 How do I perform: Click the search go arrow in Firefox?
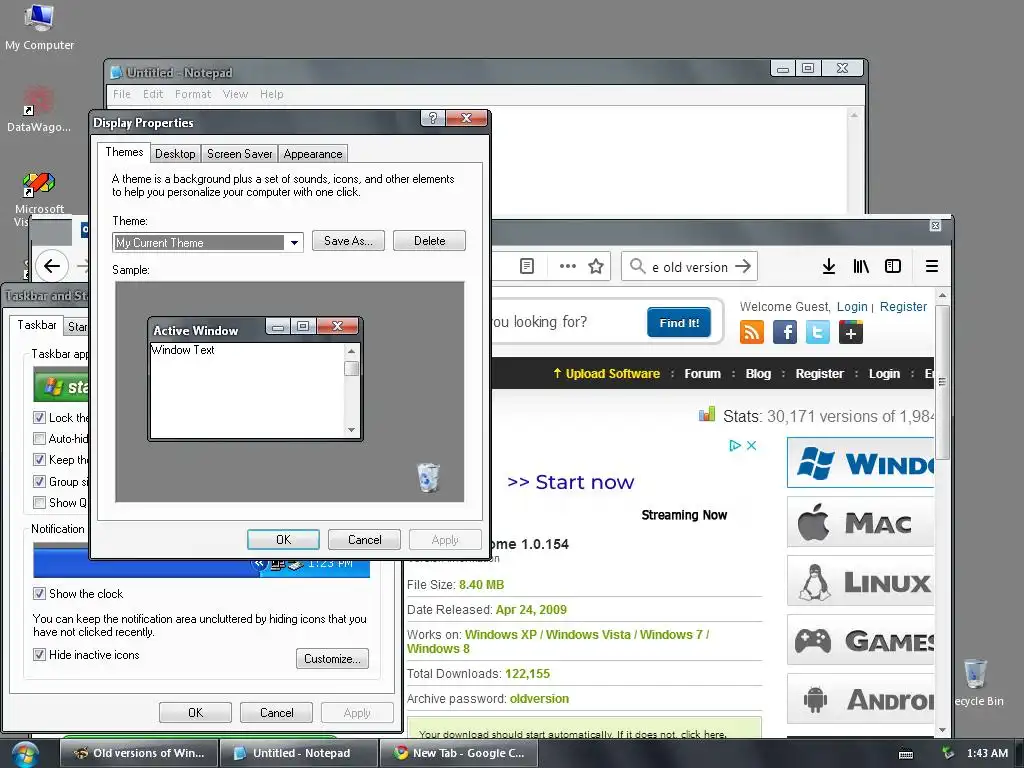tap(743, 266)
